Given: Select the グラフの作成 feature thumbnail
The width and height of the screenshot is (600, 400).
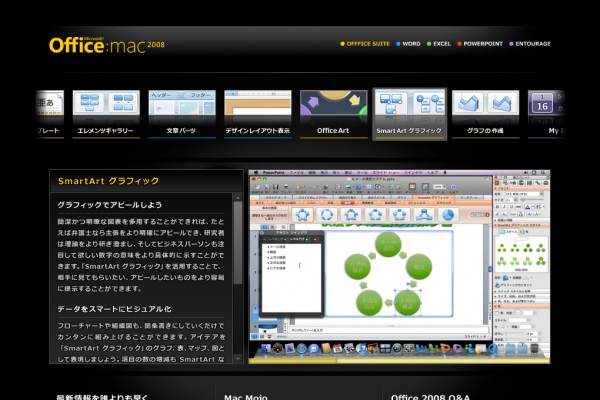Looking at the screenshot, I should pos(485,113).
